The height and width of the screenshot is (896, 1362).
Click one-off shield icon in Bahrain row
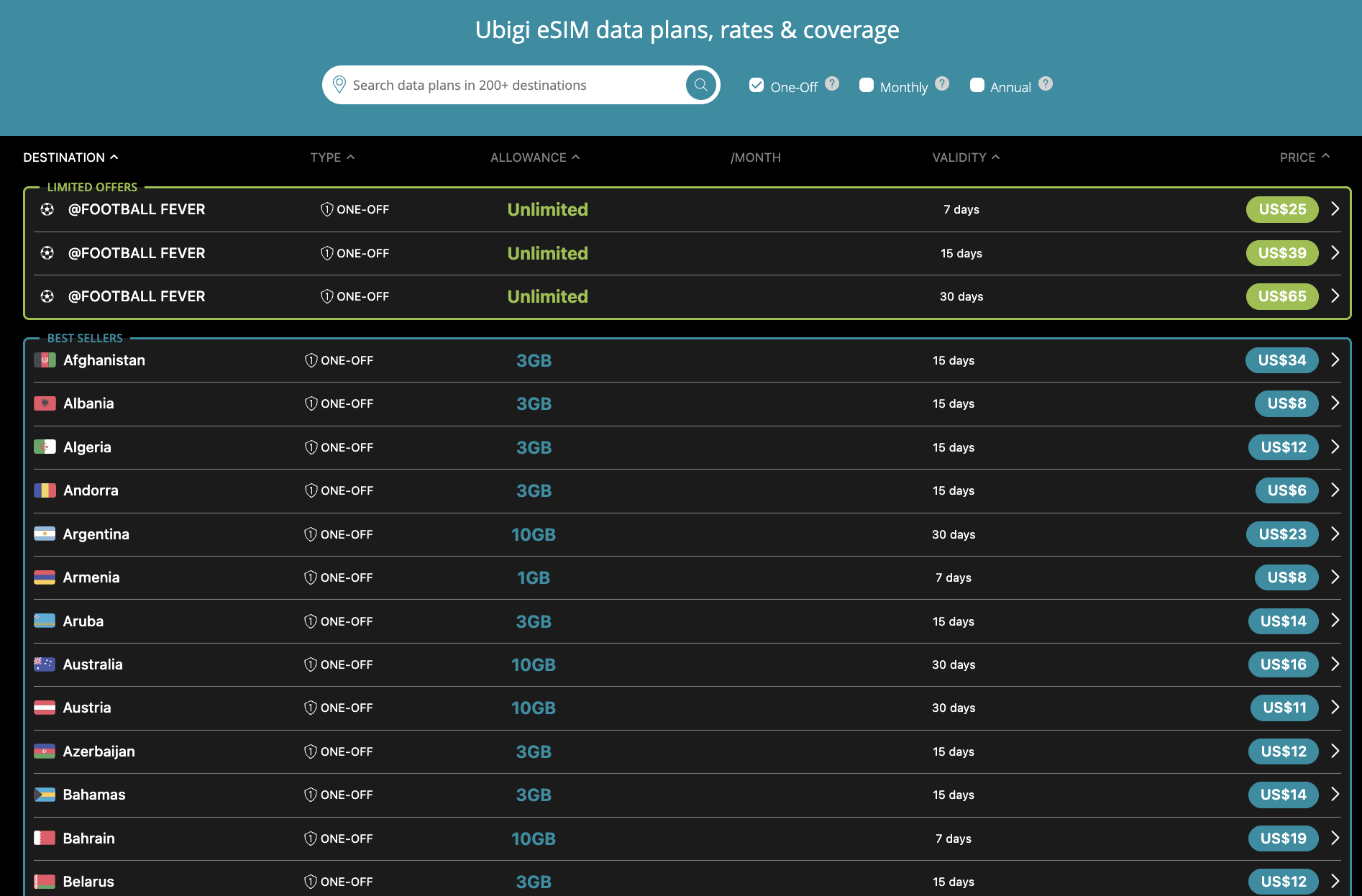pyautogui.click(x=311, y=838)
